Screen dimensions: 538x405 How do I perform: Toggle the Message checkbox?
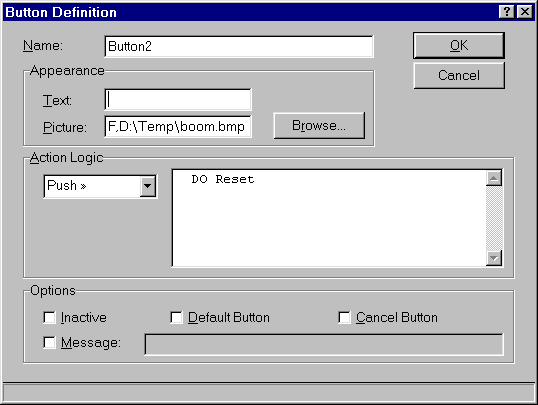tap(49, 343)
